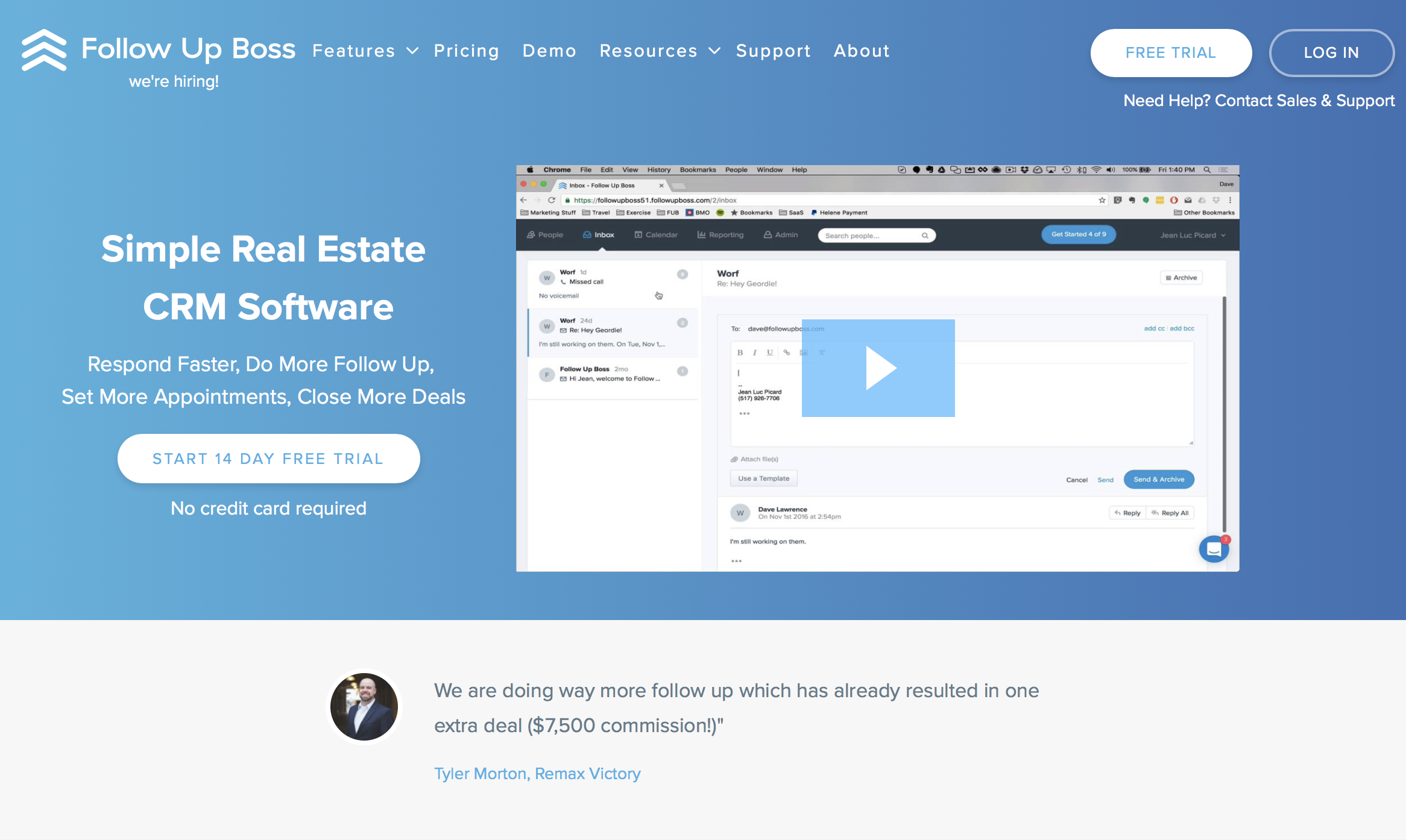This screenshot has width=1406, height=840.
Task: Open Tyler Morton, Remax Victory link
Action: [x=537, y=774]
